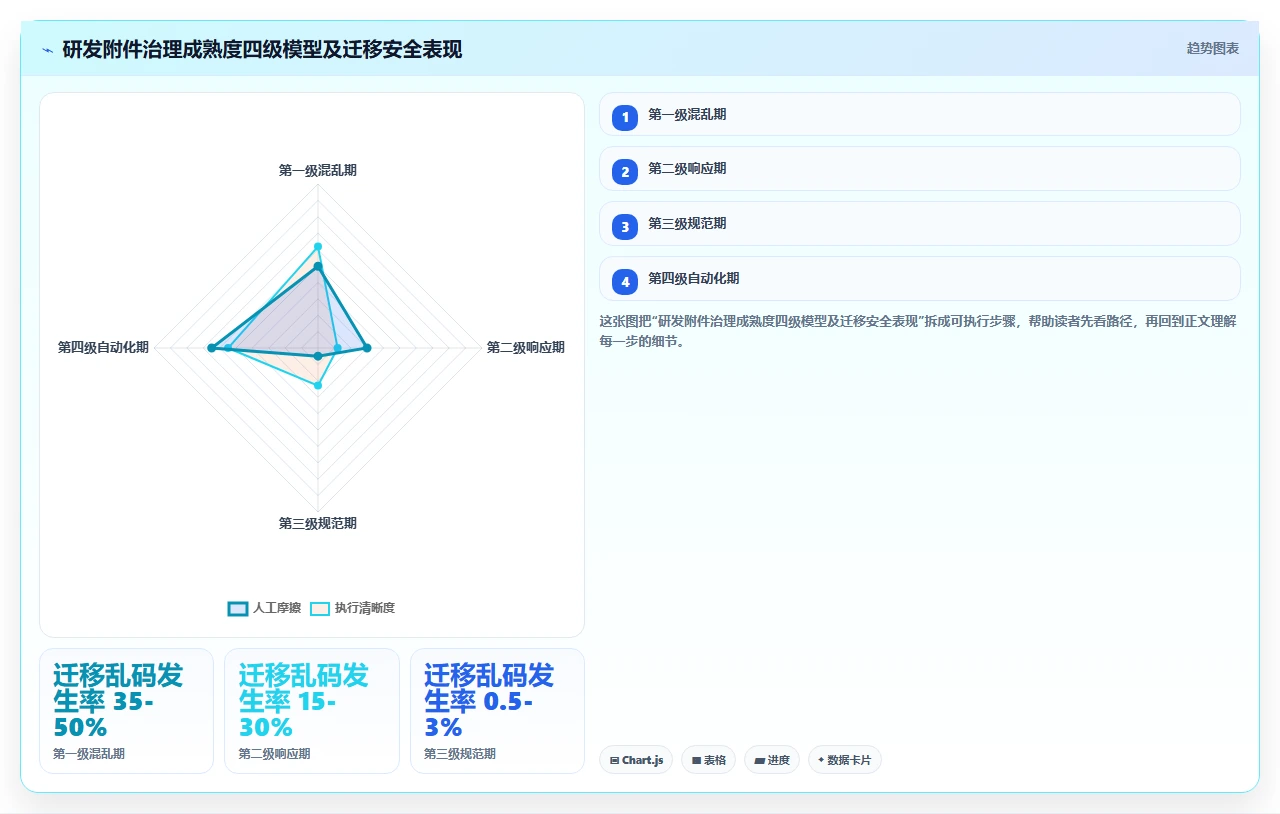This screenshot has width=1280, height=814.
Task: Click the 趋势图表 label in header
Action: pyautogui.click(x=1213, y=48)
